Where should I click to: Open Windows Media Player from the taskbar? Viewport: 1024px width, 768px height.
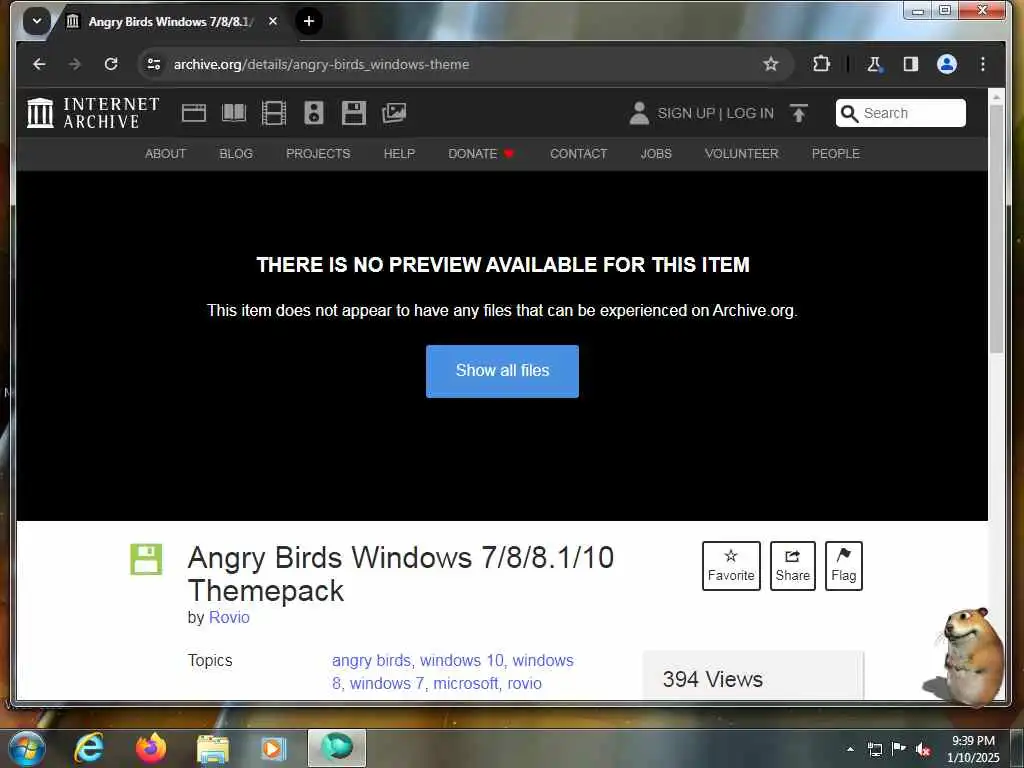(x=274, y=749)
